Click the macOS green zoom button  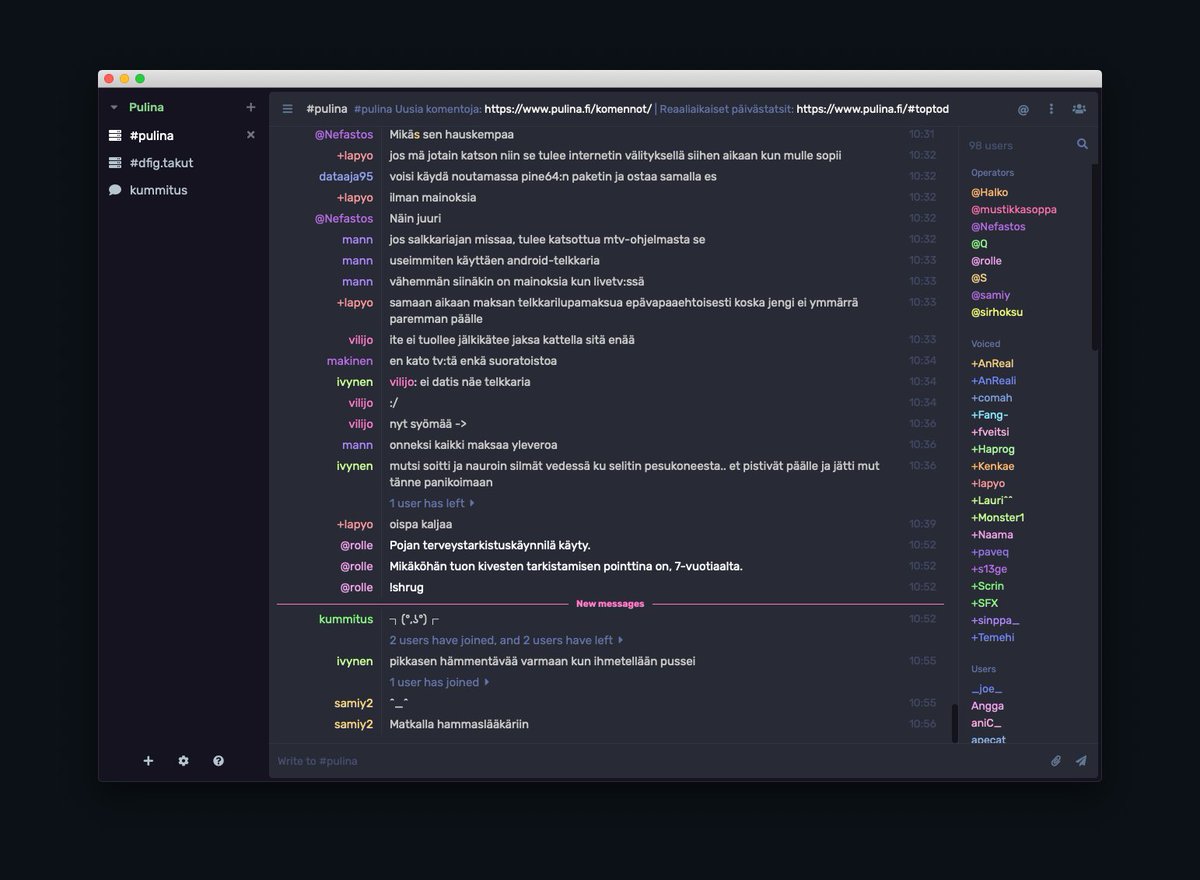click(x=140, y=78)
